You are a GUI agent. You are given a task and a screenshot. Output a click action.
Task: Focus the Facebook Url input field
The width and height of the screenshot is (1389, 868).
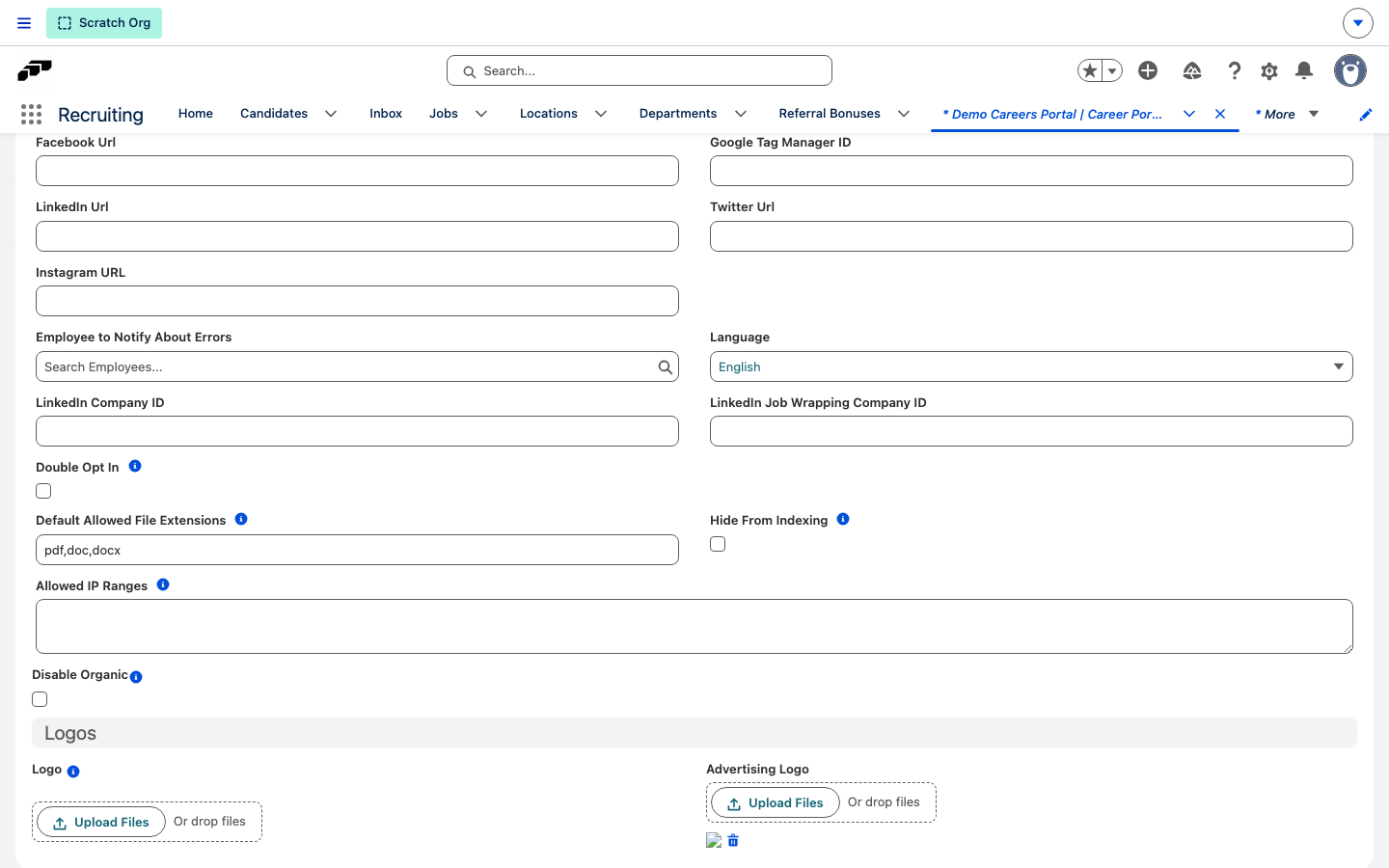click(x=357, y=171)
